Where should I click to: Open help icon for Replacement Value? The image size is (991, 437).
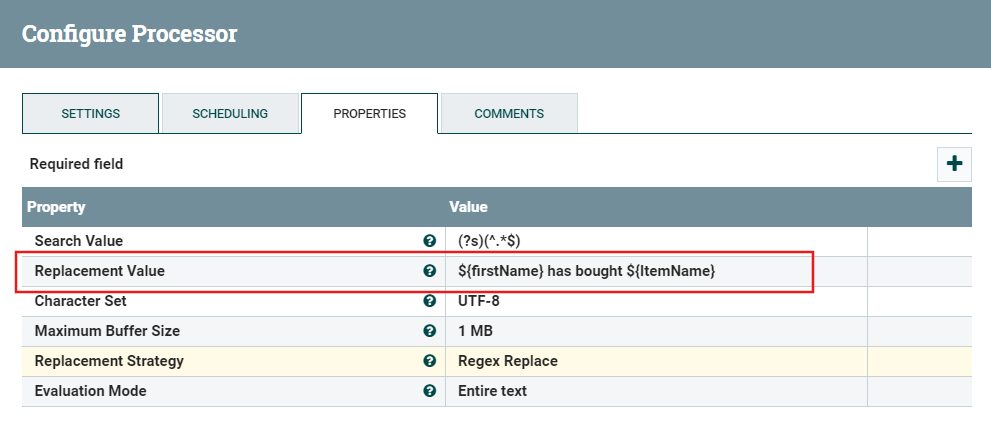[x=430, y=271]
